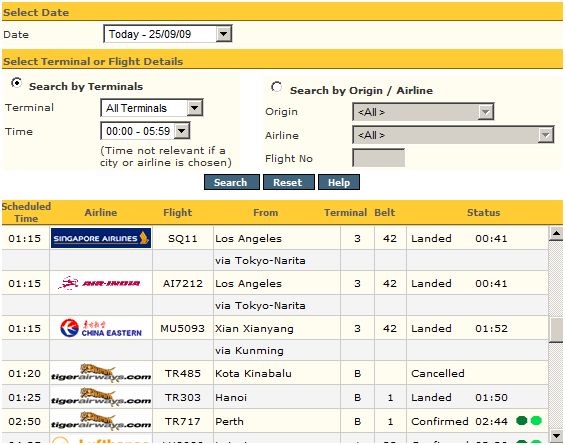Click the Singapore Airlines logo for SQ11

pos(101,238)
